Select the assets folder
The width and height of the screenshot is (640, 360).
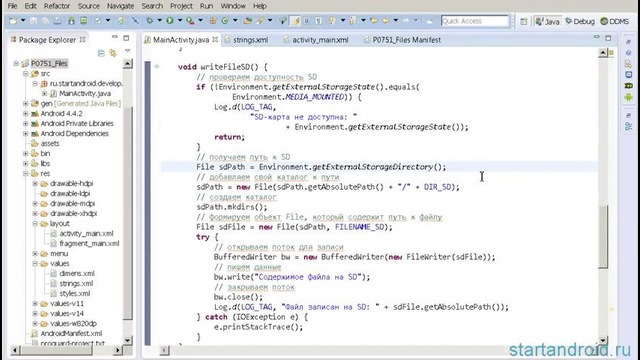tap(50, 144)
